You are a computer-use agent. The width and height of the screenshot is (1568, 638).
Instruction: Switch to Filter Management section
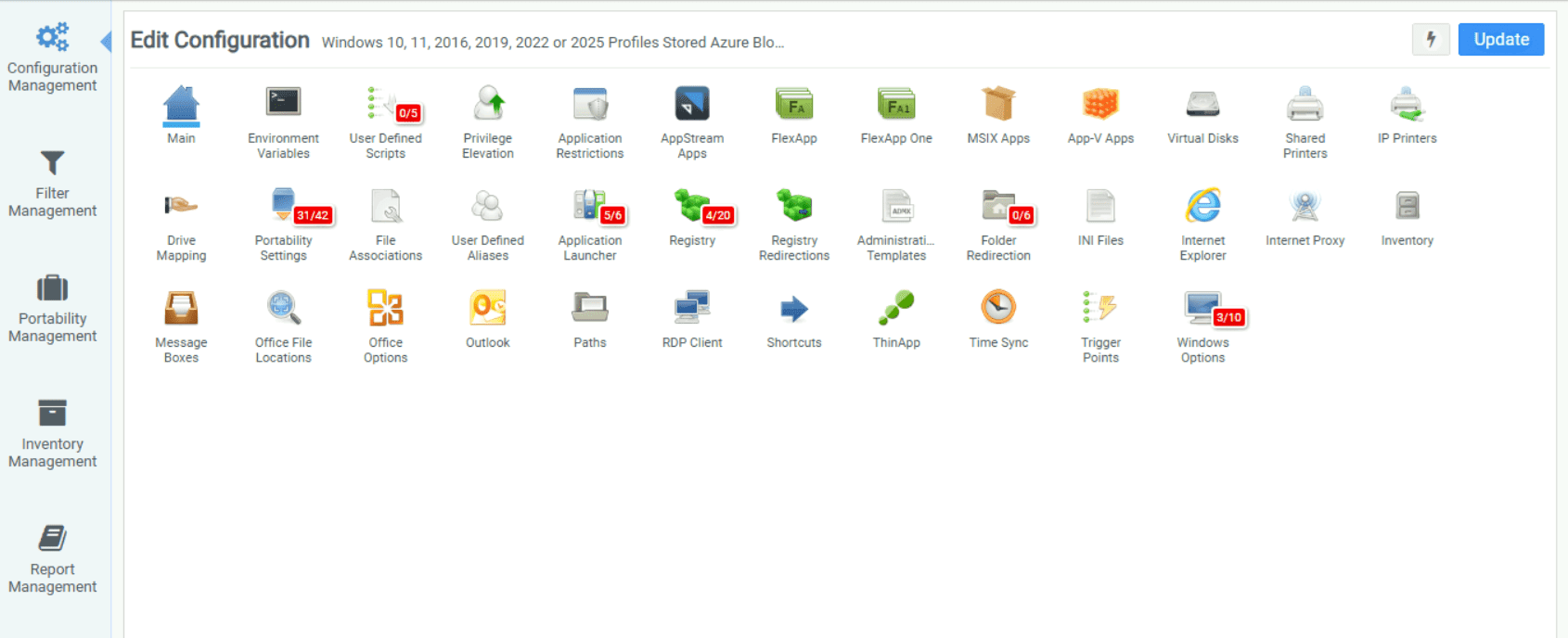pyautogui.click(x=52, y=184)
